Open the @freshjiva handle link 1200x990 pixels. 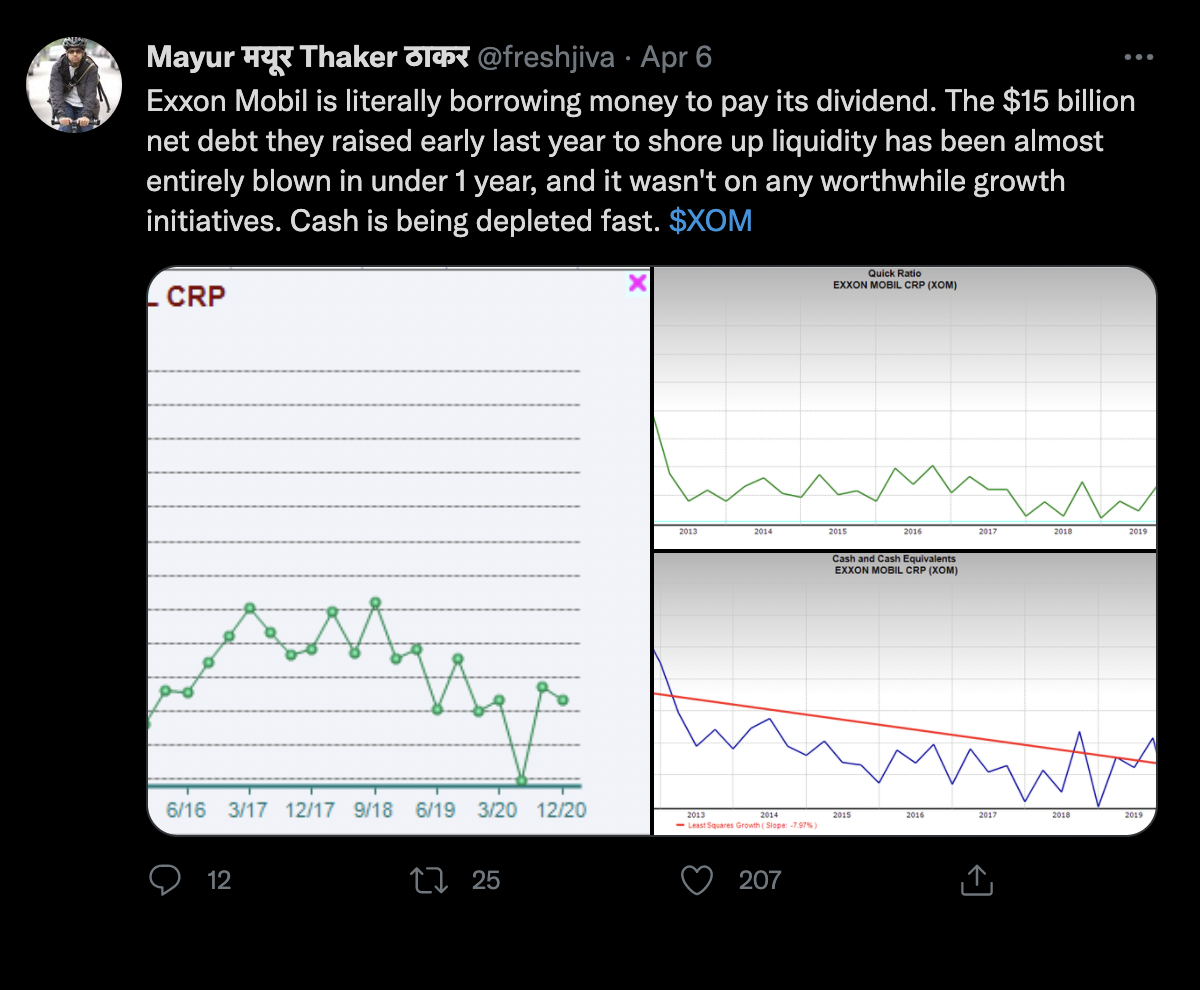545,58
